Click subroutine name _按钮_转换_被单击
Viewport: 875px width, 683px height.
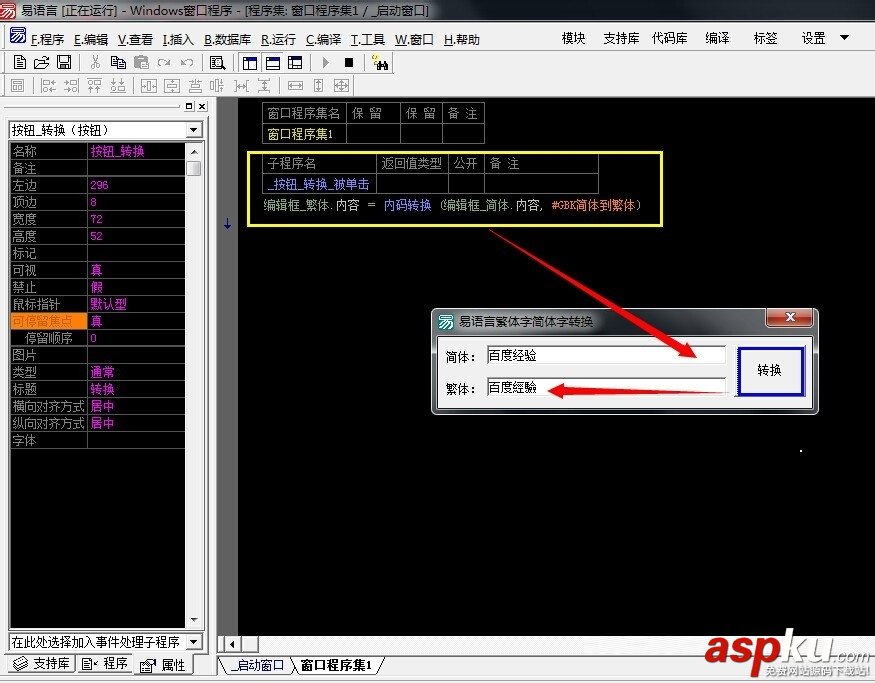[319, 184]
